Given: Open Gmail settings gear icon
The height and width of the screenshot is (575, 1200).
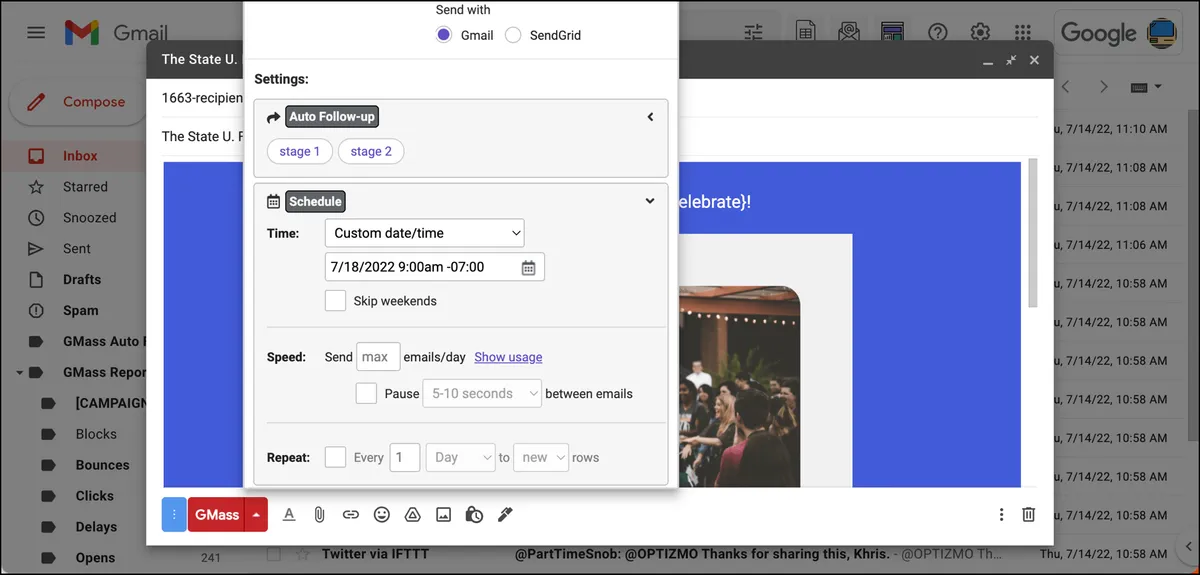Looking at the screenshot, I should (980, 33).
